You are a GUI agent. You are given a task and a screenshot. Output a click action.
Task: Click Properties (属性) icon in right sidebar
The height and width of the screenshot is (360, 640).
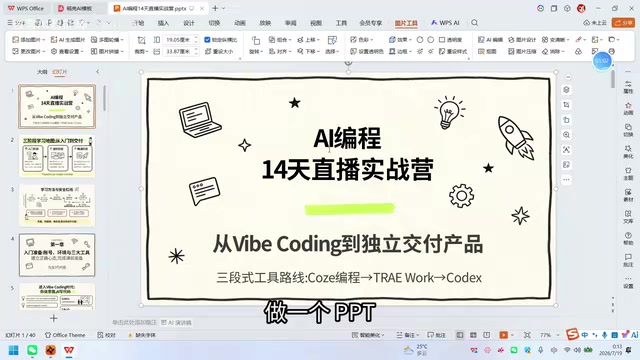click(x=628, y=87)
